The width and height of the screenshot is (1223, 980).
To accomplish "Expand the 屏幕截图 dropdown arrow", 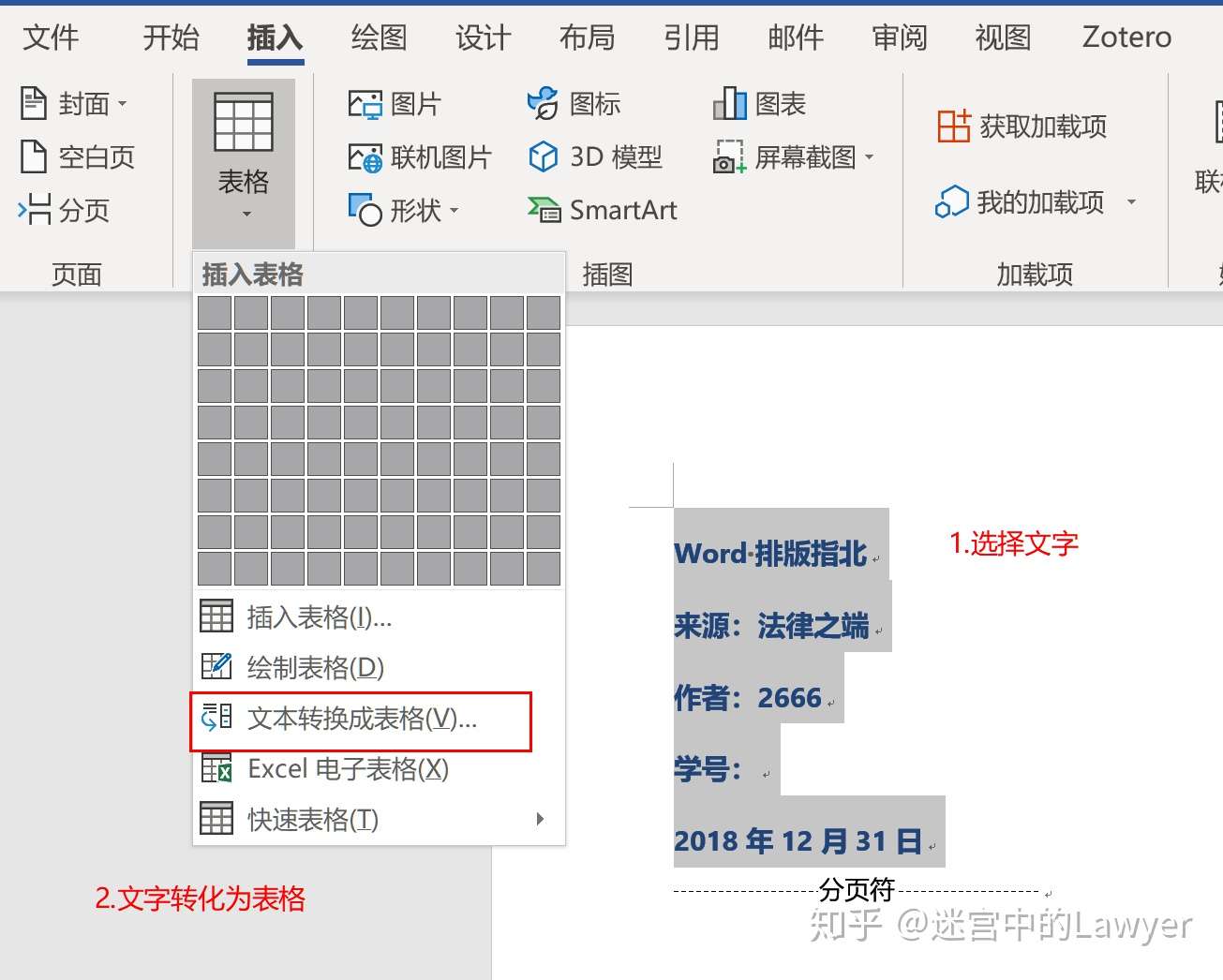I will click(869, 157).
